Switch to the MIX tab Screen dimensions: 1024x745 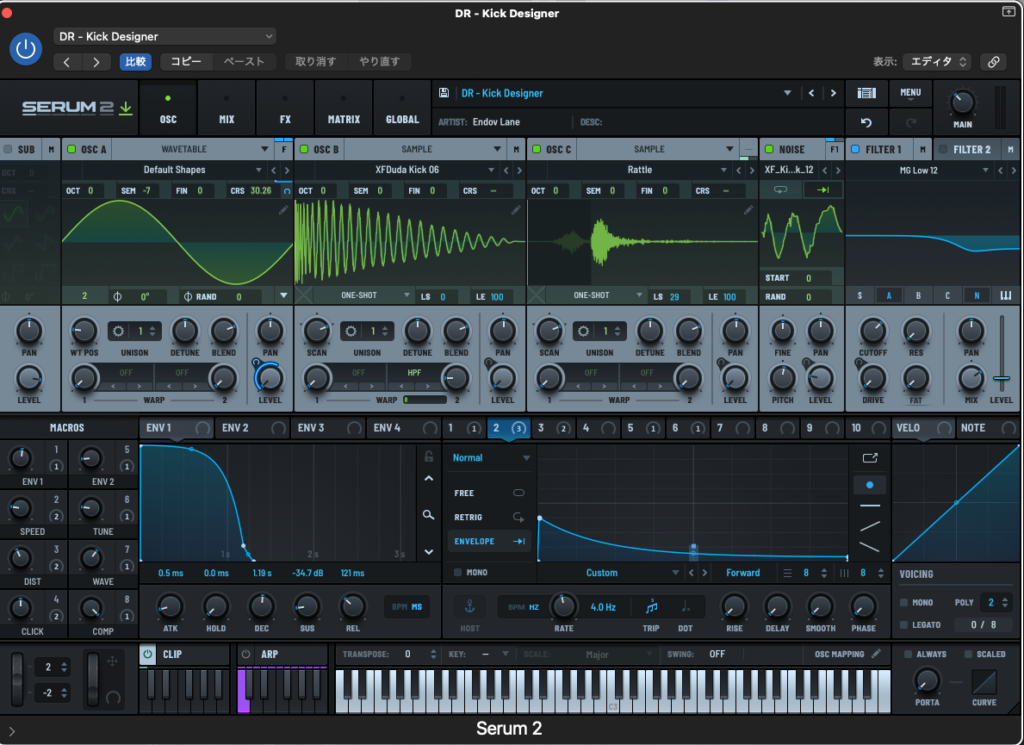click(227, 109)
